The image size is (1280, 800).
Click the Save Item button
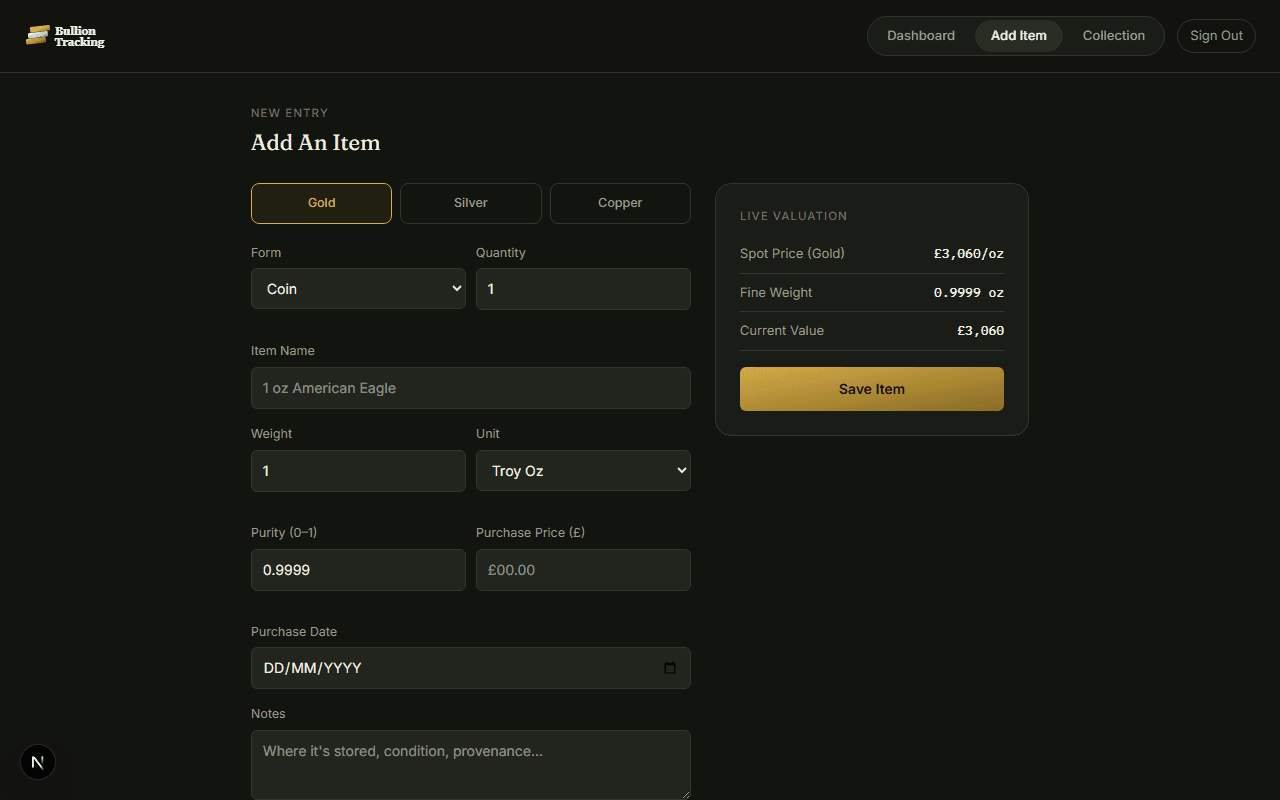tap(872, 389)
